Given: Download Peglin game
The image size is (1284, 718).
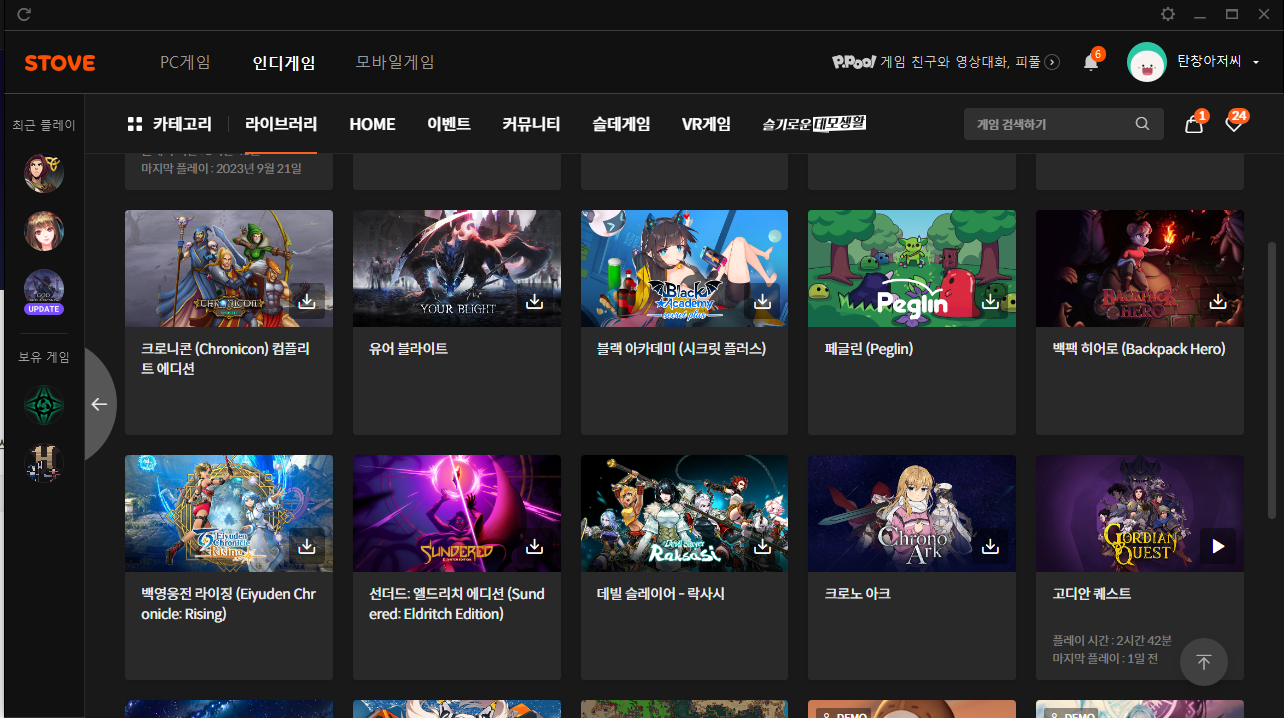Looking at the screenshot, I should pos(991,301).
